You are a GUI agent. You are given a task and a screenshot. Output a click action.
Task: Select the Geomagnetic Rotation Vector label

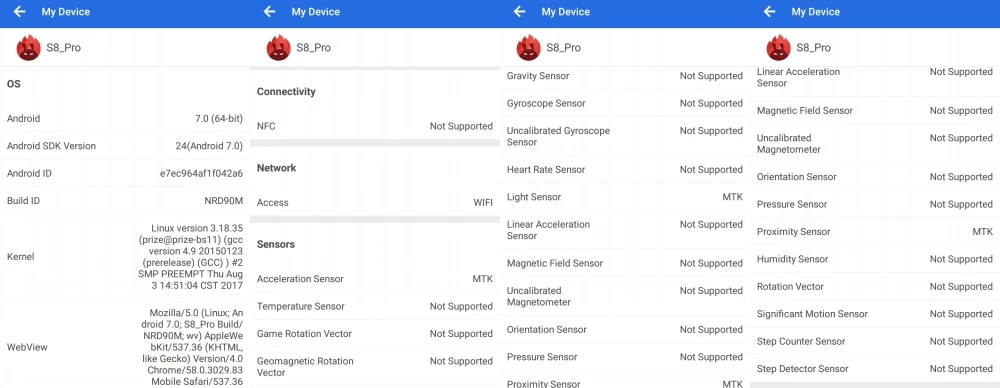pos(305,366)
